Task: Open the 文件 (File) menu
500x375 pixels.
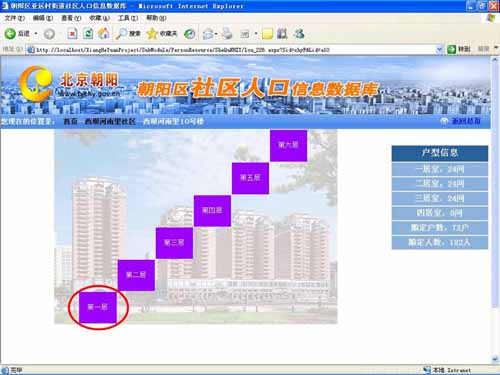Action: click(14, 18)
